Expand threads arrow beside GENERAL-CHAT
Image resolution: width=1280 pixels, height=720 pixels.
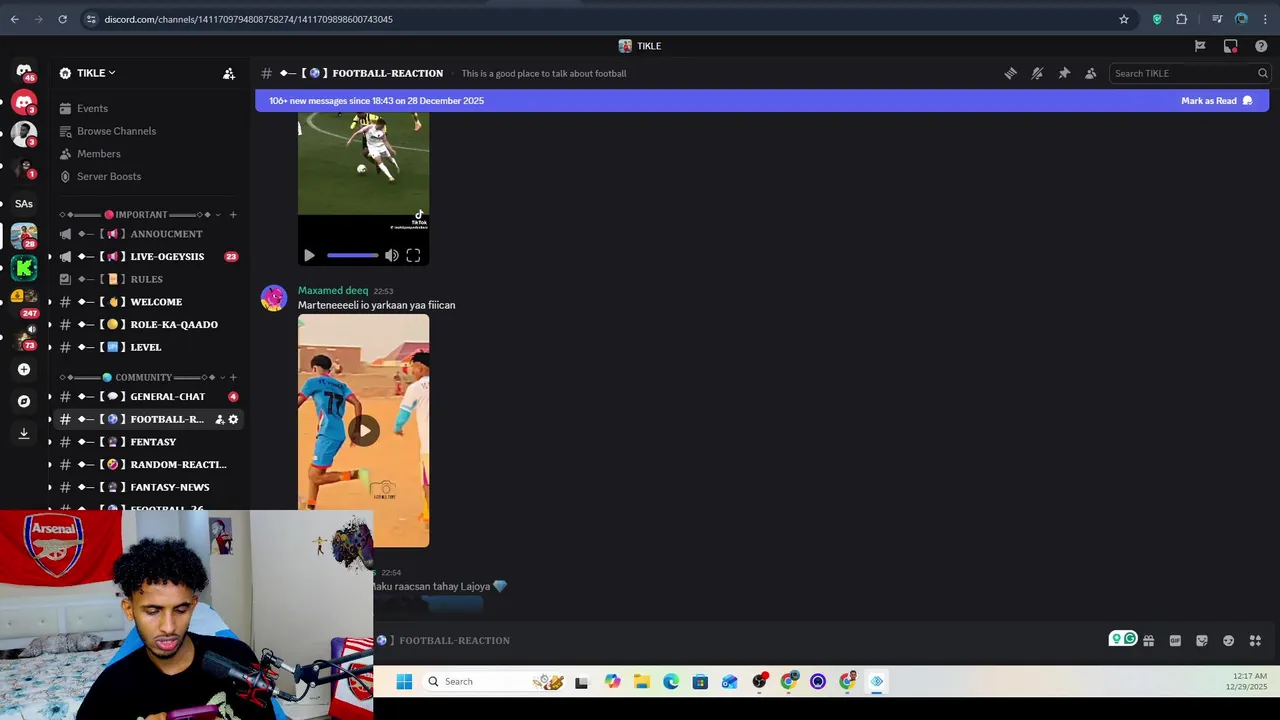click(50, 397)
